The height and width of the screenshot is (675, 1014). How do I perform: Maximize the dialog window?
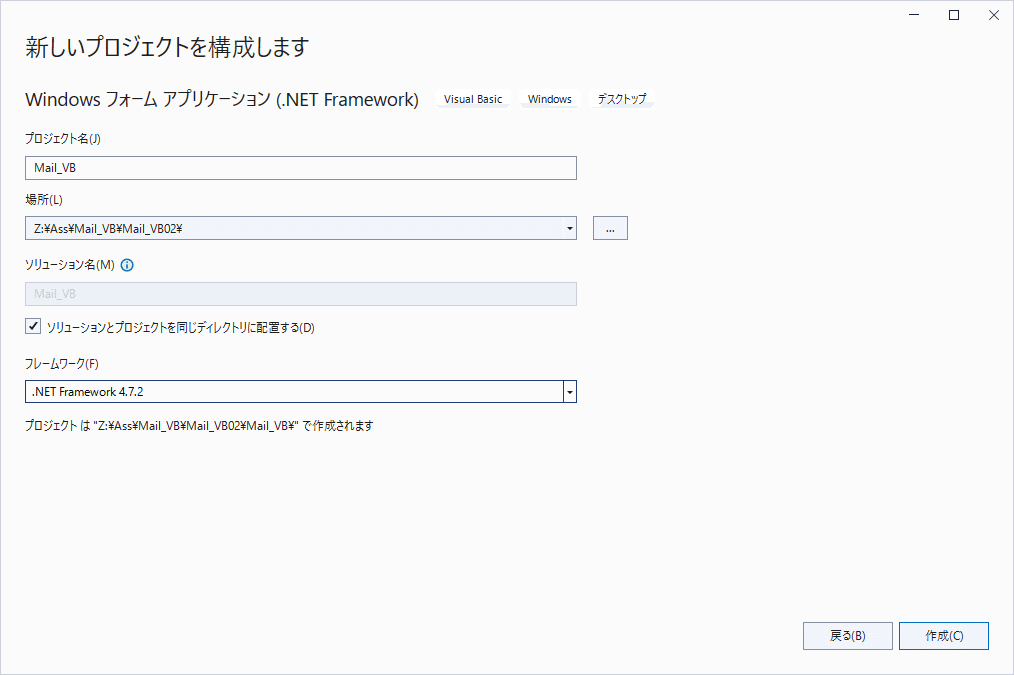[954, 15]
